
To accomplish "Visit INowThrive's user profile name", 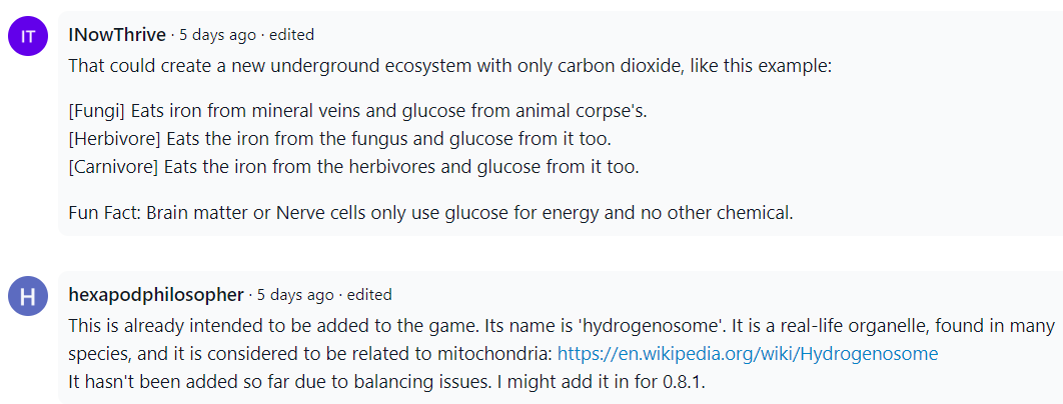I will (x=117, y=35).
